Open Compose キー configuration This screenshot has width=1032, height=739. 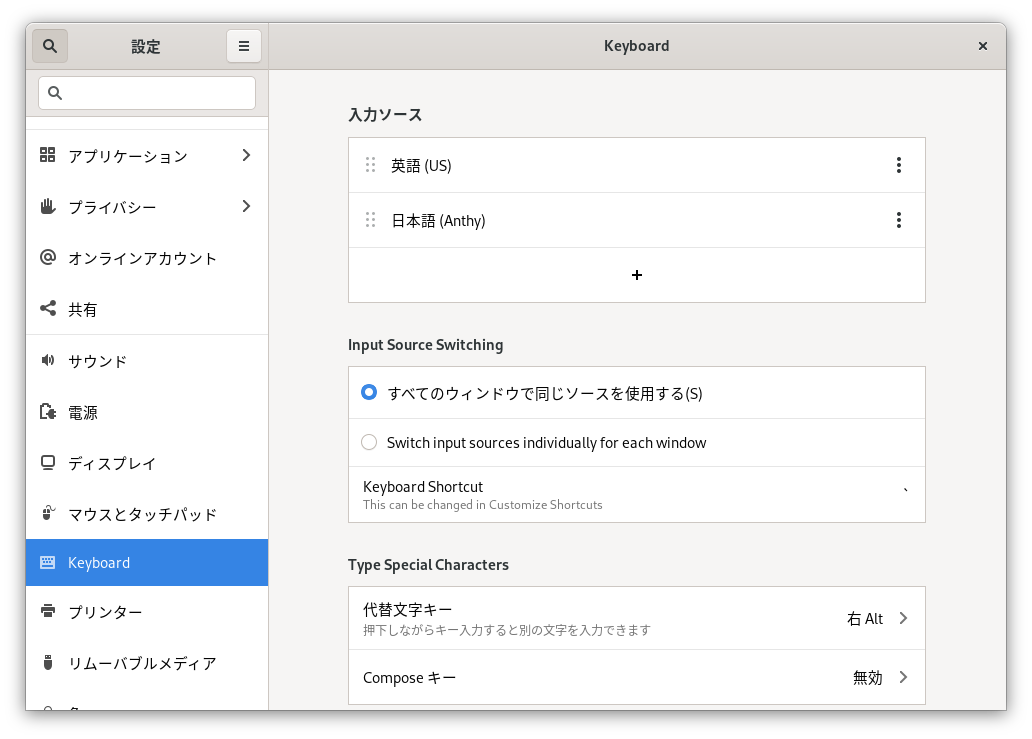click(637, 677)
